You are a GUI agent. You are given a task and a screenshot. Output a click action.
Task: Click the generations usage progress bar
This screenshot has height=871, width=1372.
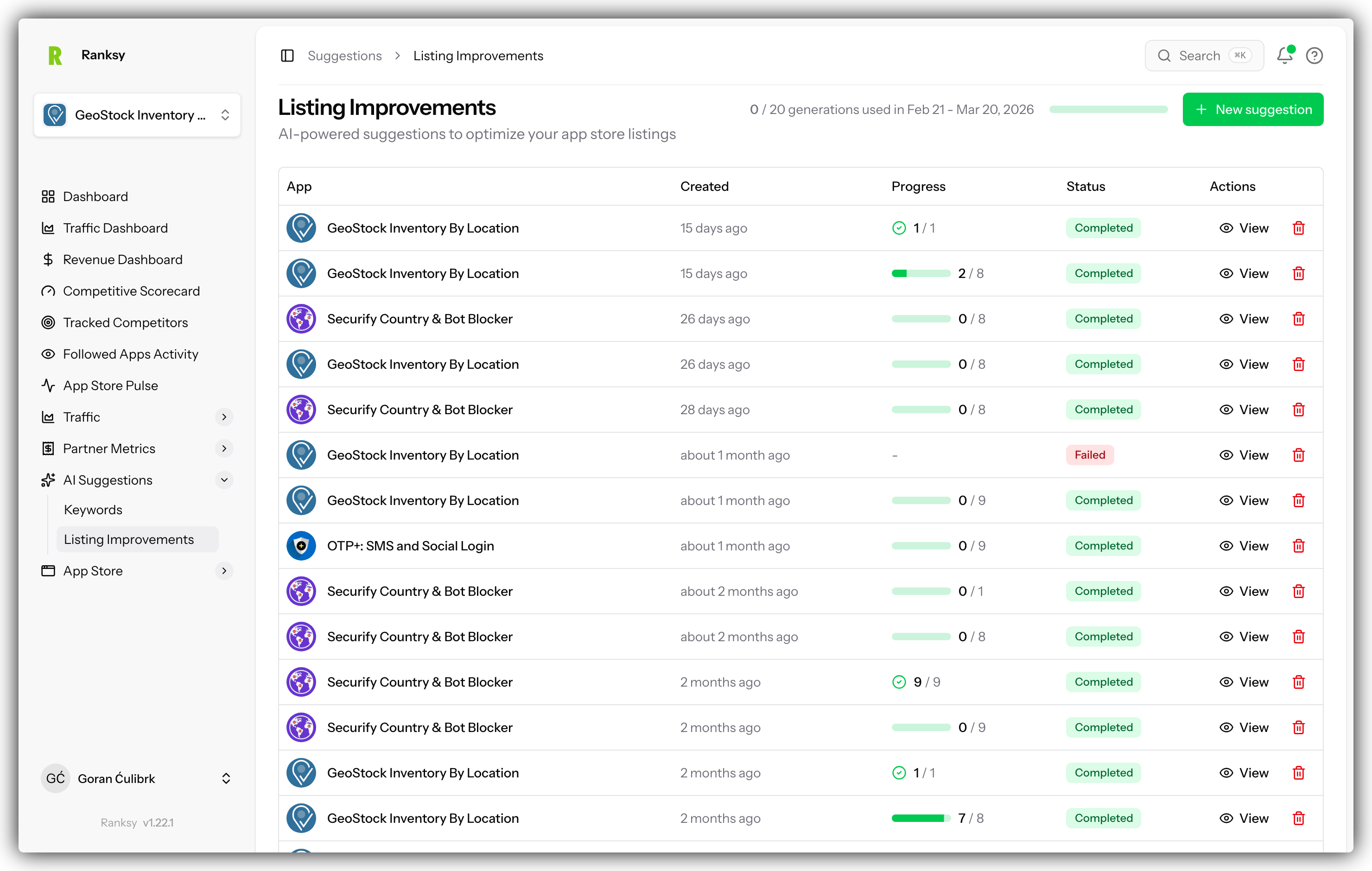[1108, 109]
